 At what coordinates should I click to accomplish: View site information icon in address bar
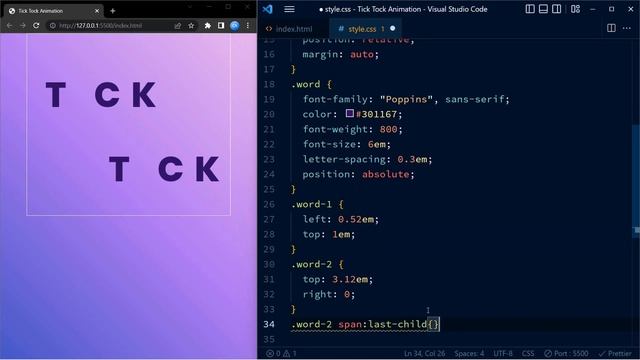53,25
